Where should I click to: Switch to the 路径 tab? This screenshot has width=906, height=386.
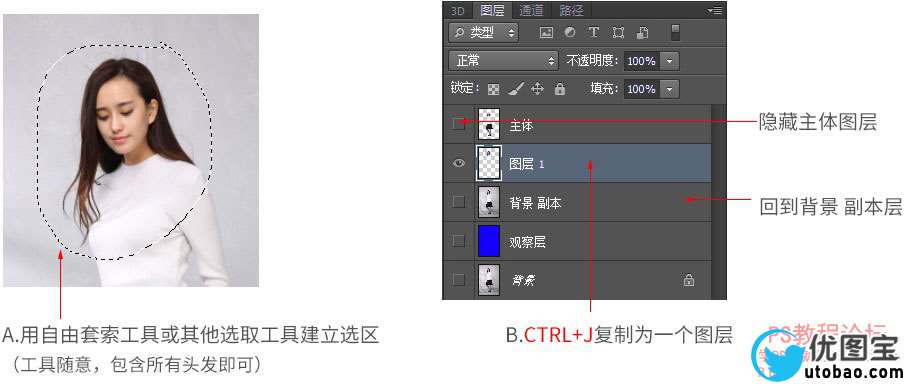pyautogui.click(x=571, y=10)
